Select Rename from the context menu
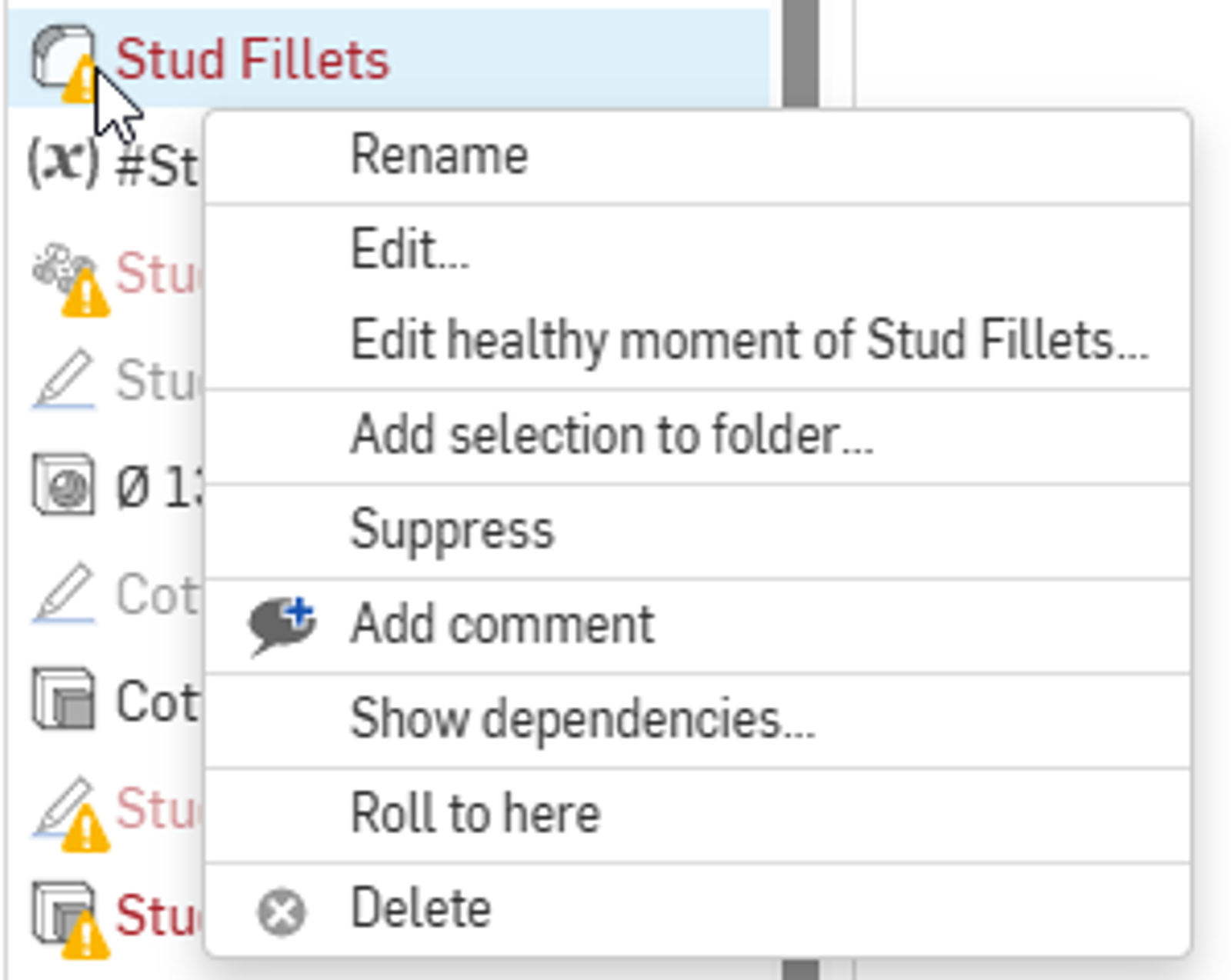Screen dimensions: 1231x980 [439, 154]
